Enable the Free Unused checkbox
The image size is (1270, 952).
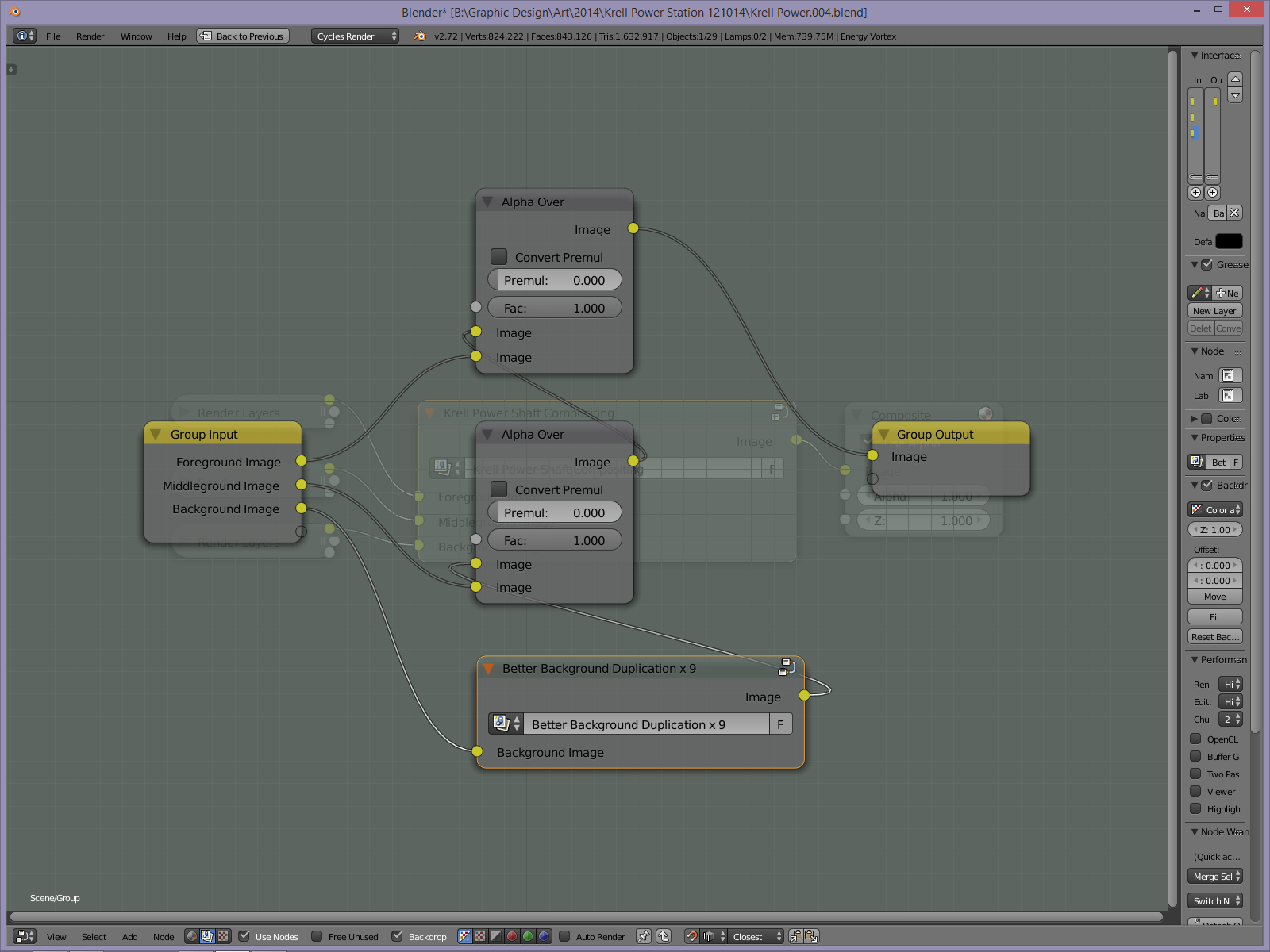click(317, 936)
